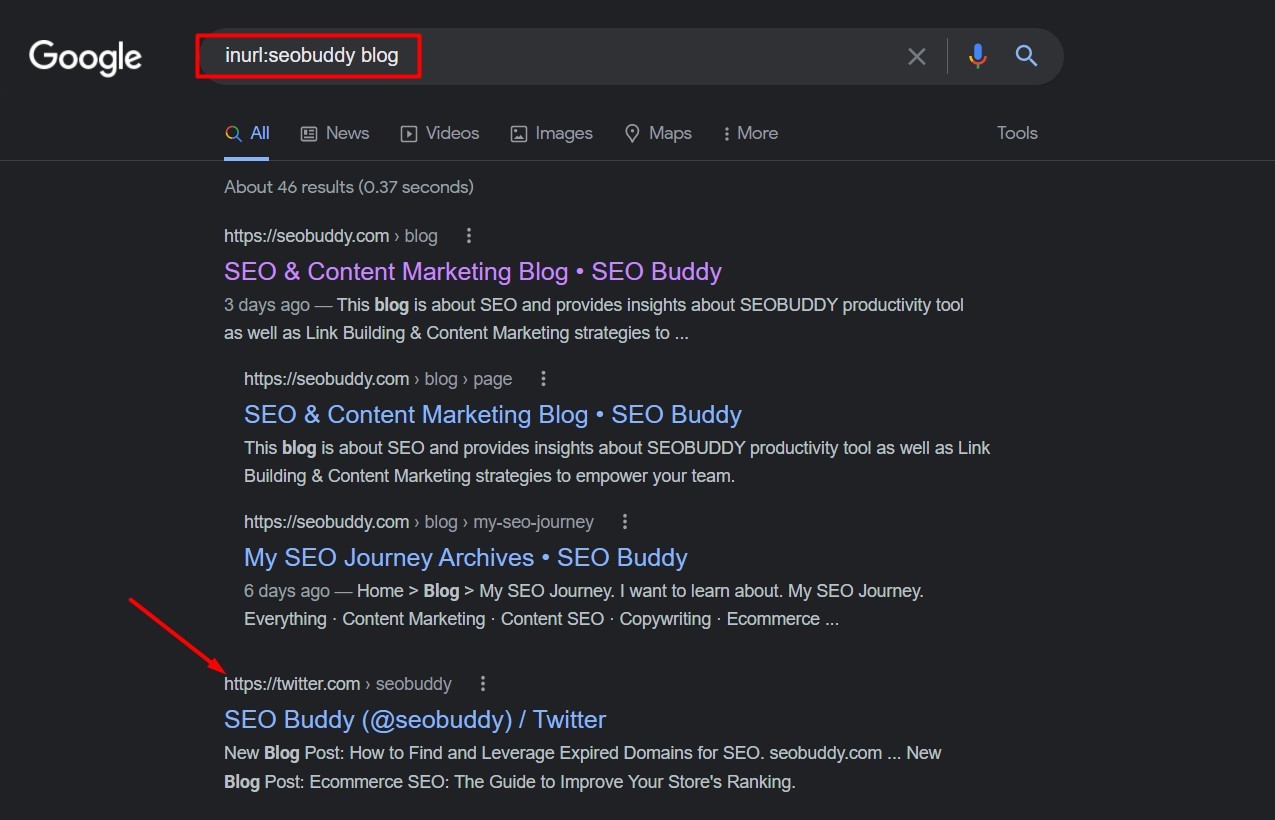This screenshot has height=820, width=1275.
Task: Clear the search query with the X icon
Action: click(916, 56)
